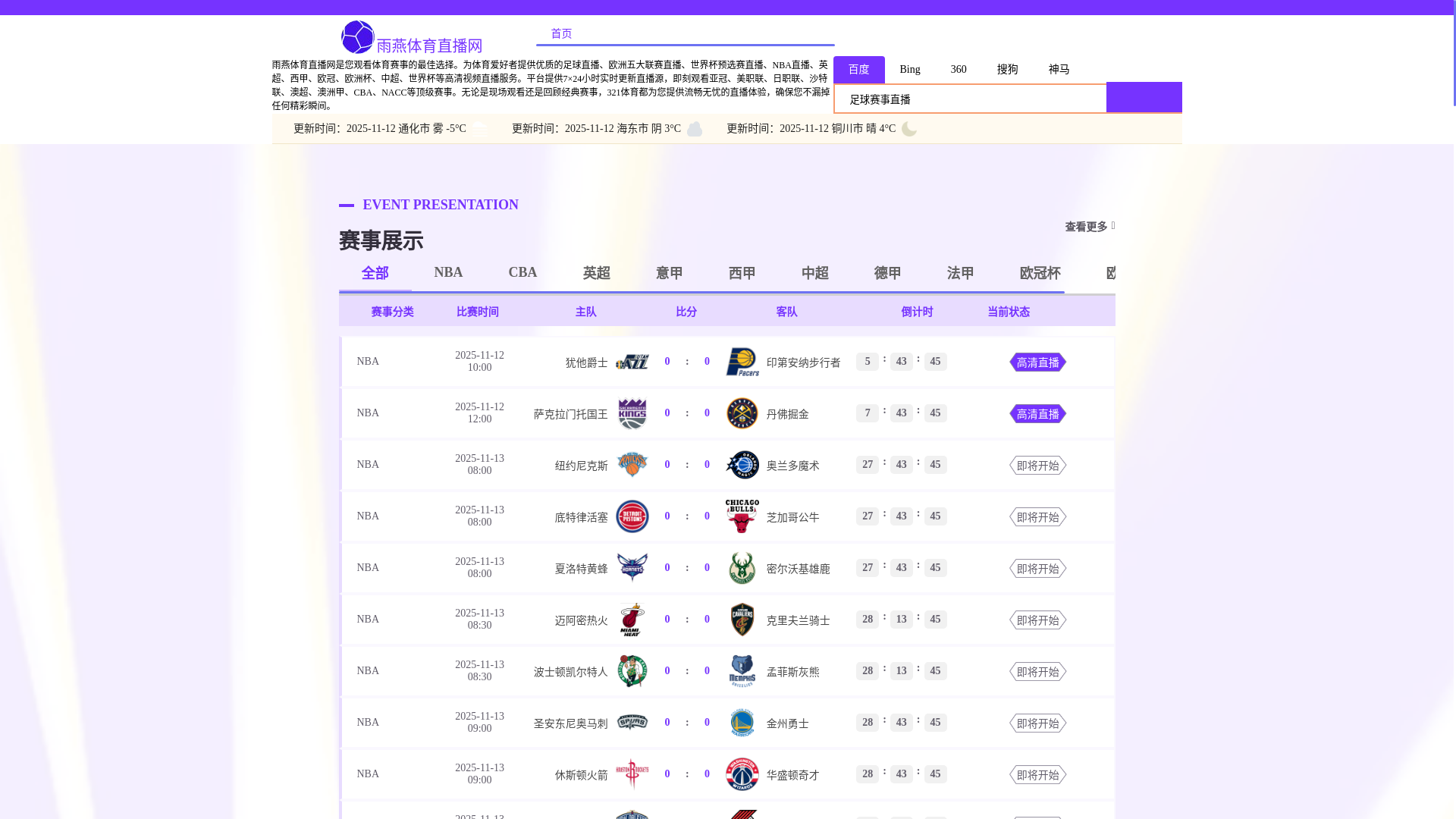Click the fog weather icon for 通化市
The height and width of the screenshot is (819, 1456).
click(480, 129)
